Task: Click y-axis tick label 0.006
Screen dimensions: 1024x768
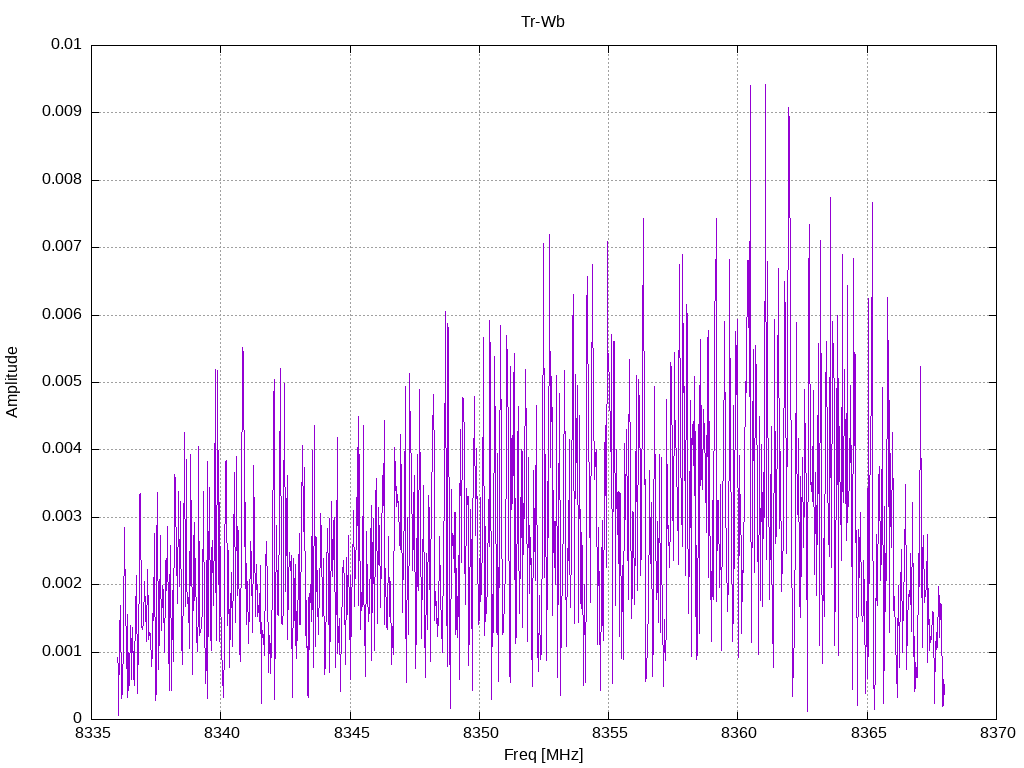Action: (62, 315)
